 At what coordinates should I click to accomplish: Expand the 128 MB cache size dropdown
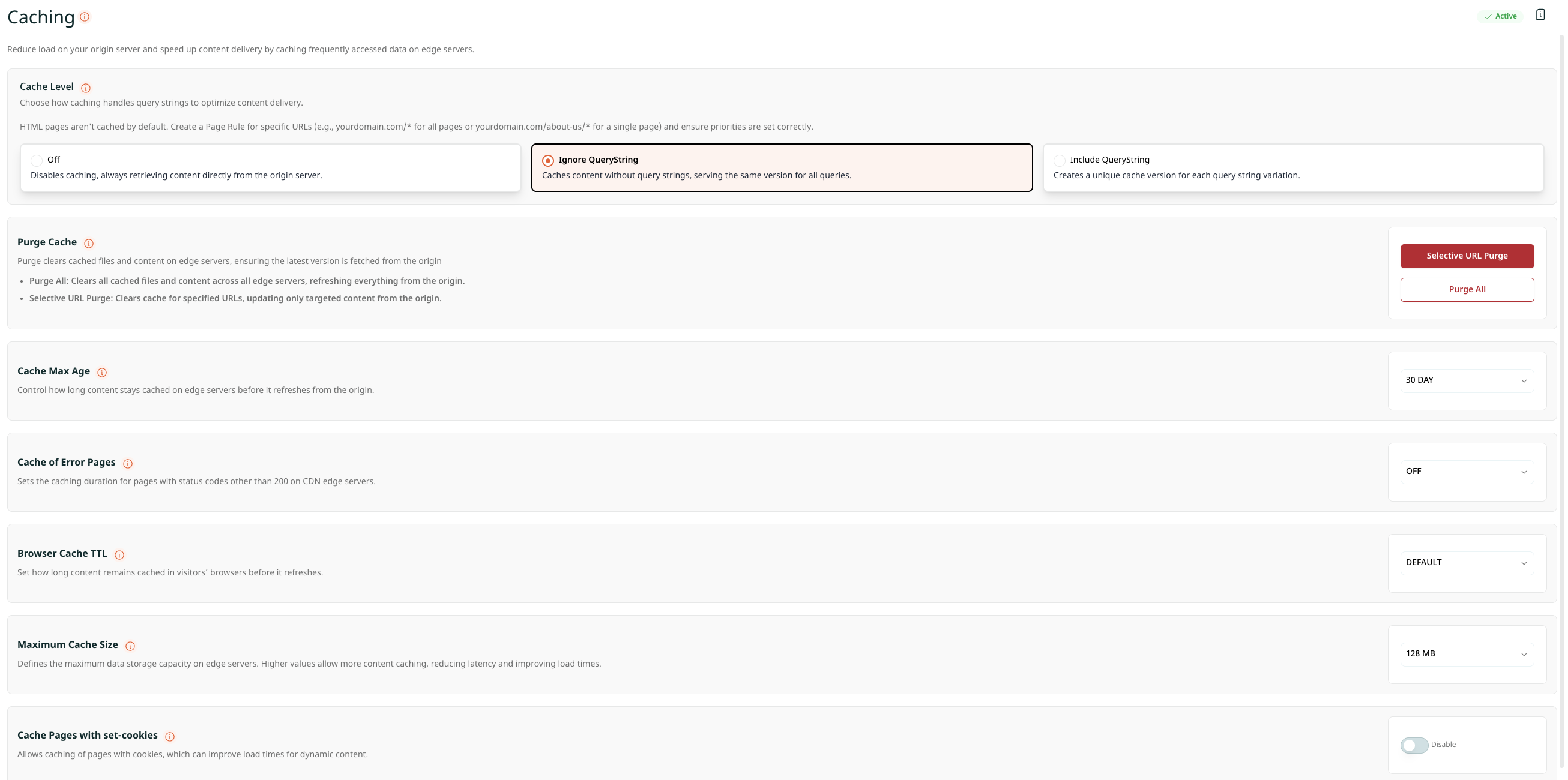[1467, 655]
